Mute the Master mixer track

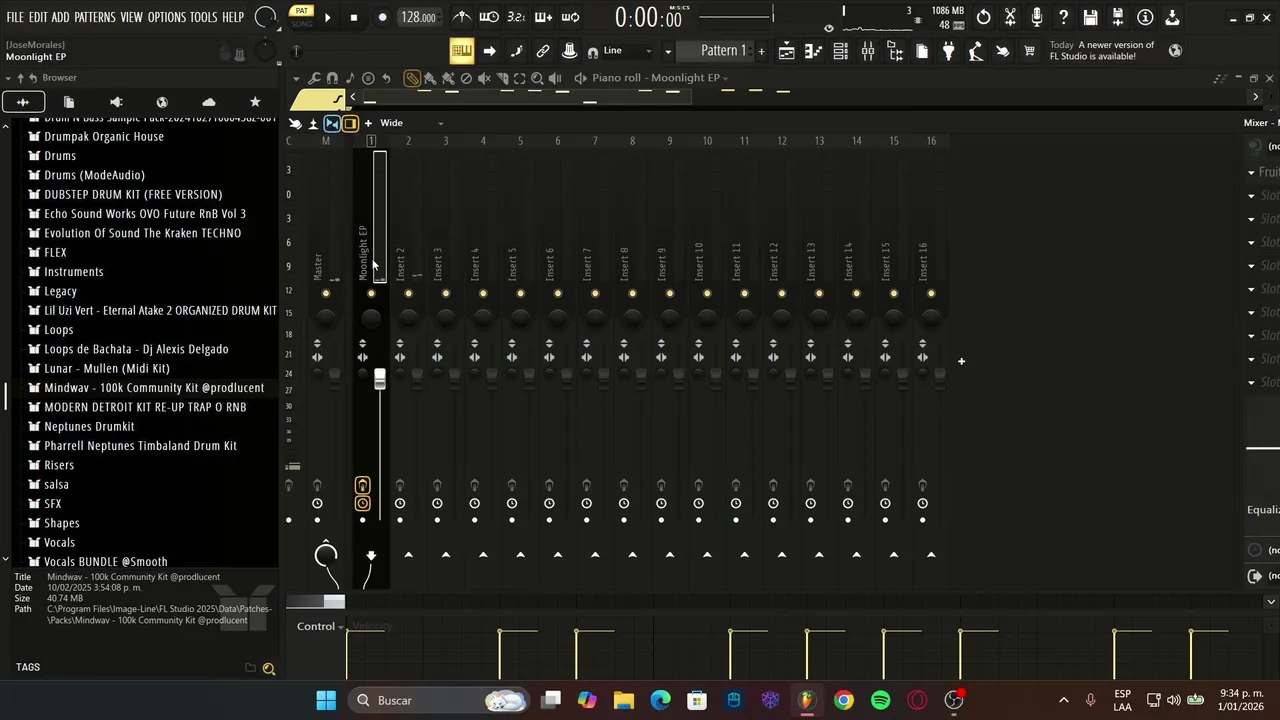[325, 293]
